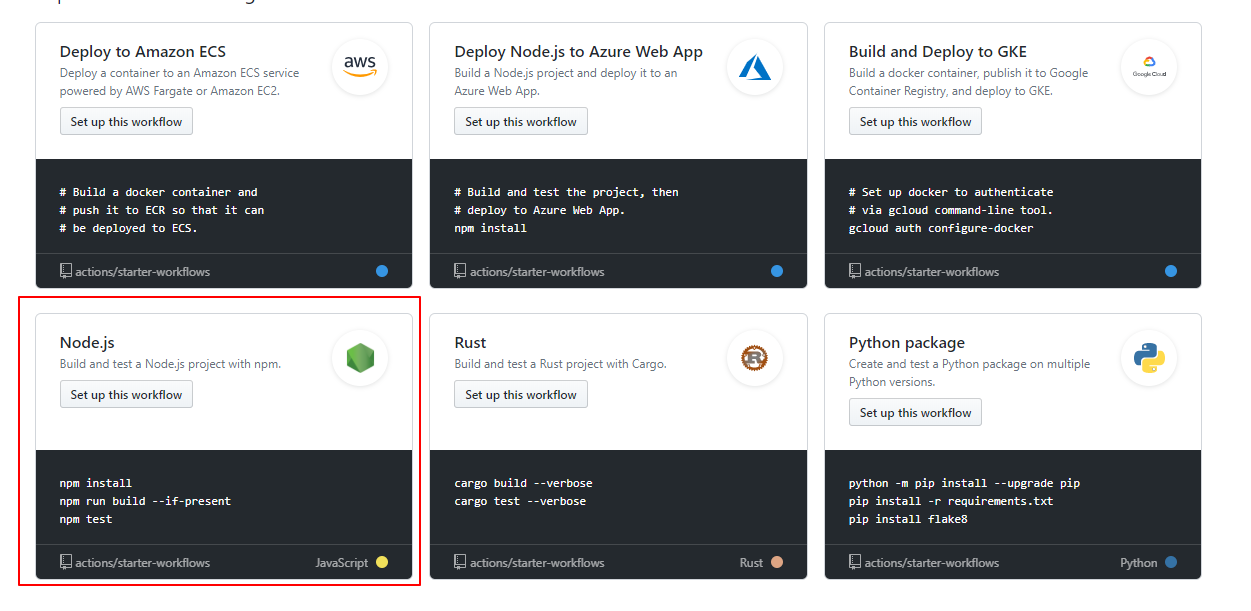Click the orange Rust language dot

pos(777,562)
